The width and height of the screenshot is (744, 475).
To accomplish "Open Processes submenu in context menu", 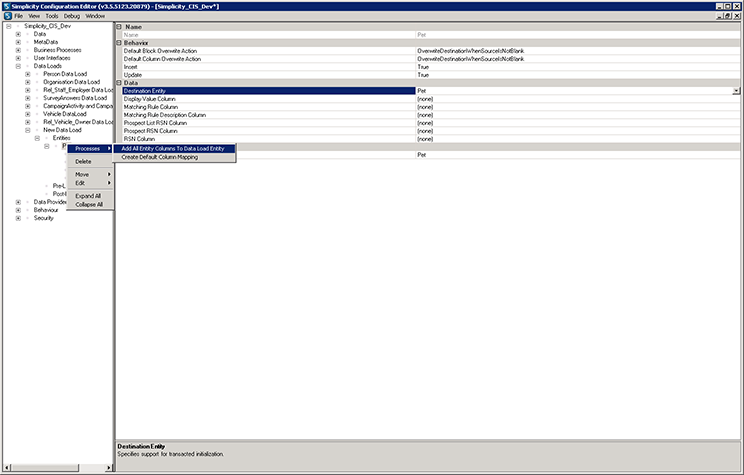I will click(x=90, y=149).
